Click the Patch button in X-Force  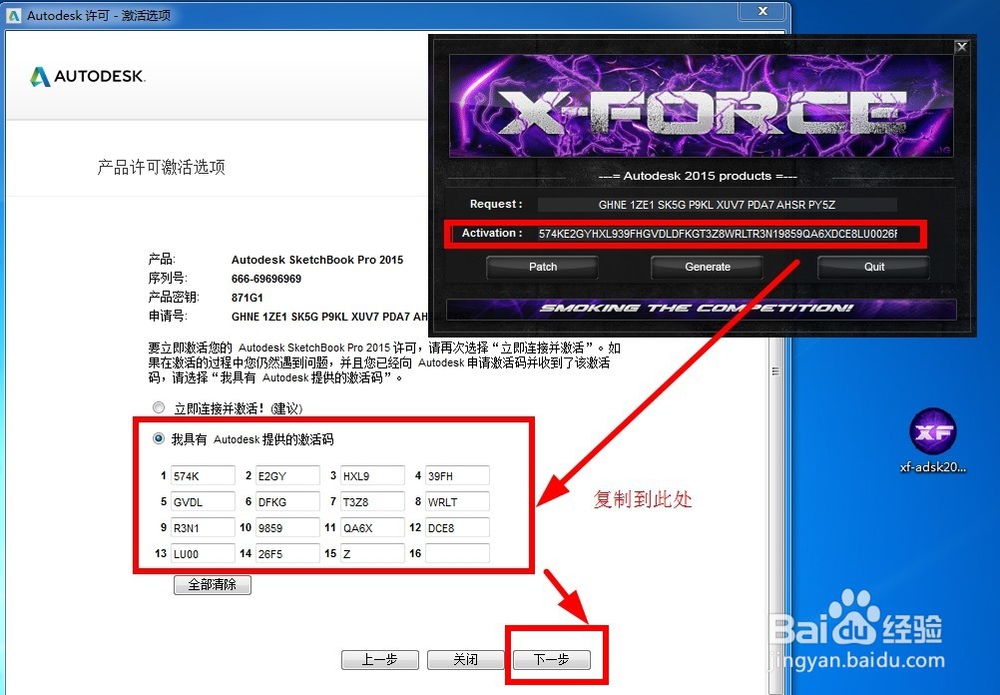[x=542, y=267]
